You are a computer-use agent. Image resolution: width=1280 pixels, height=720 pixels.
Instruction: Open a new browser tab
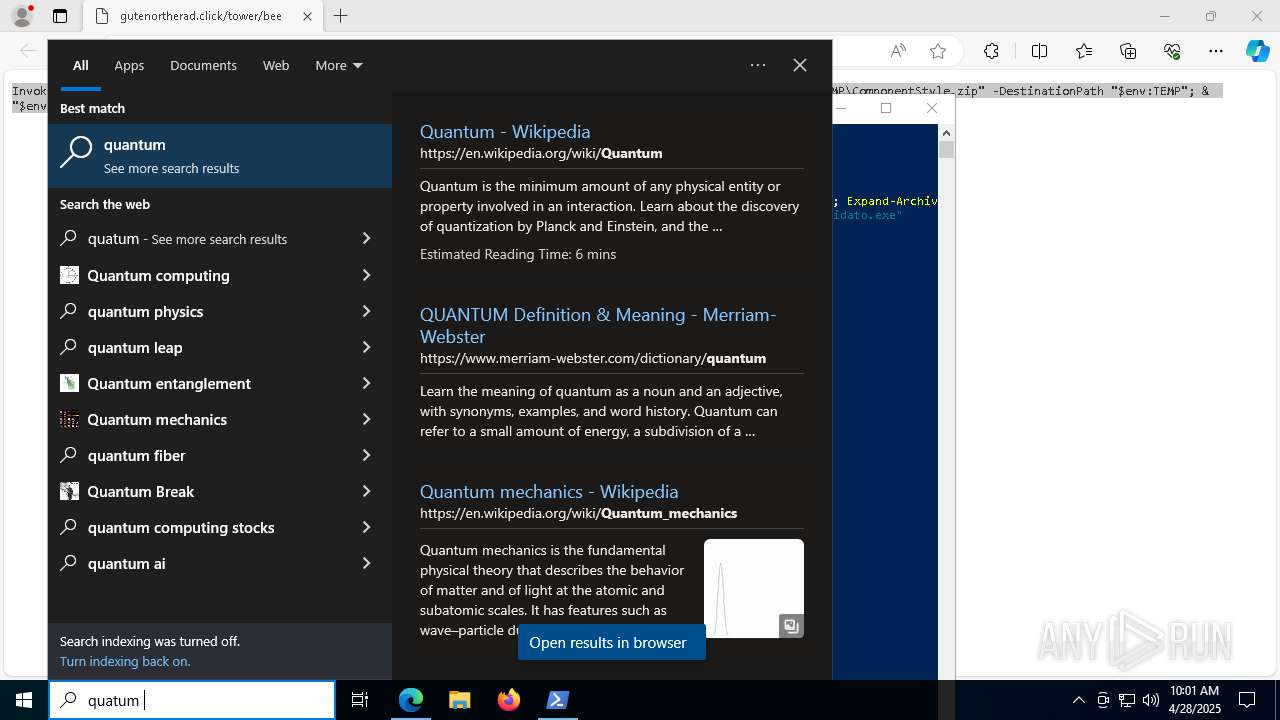pos(341,16)
